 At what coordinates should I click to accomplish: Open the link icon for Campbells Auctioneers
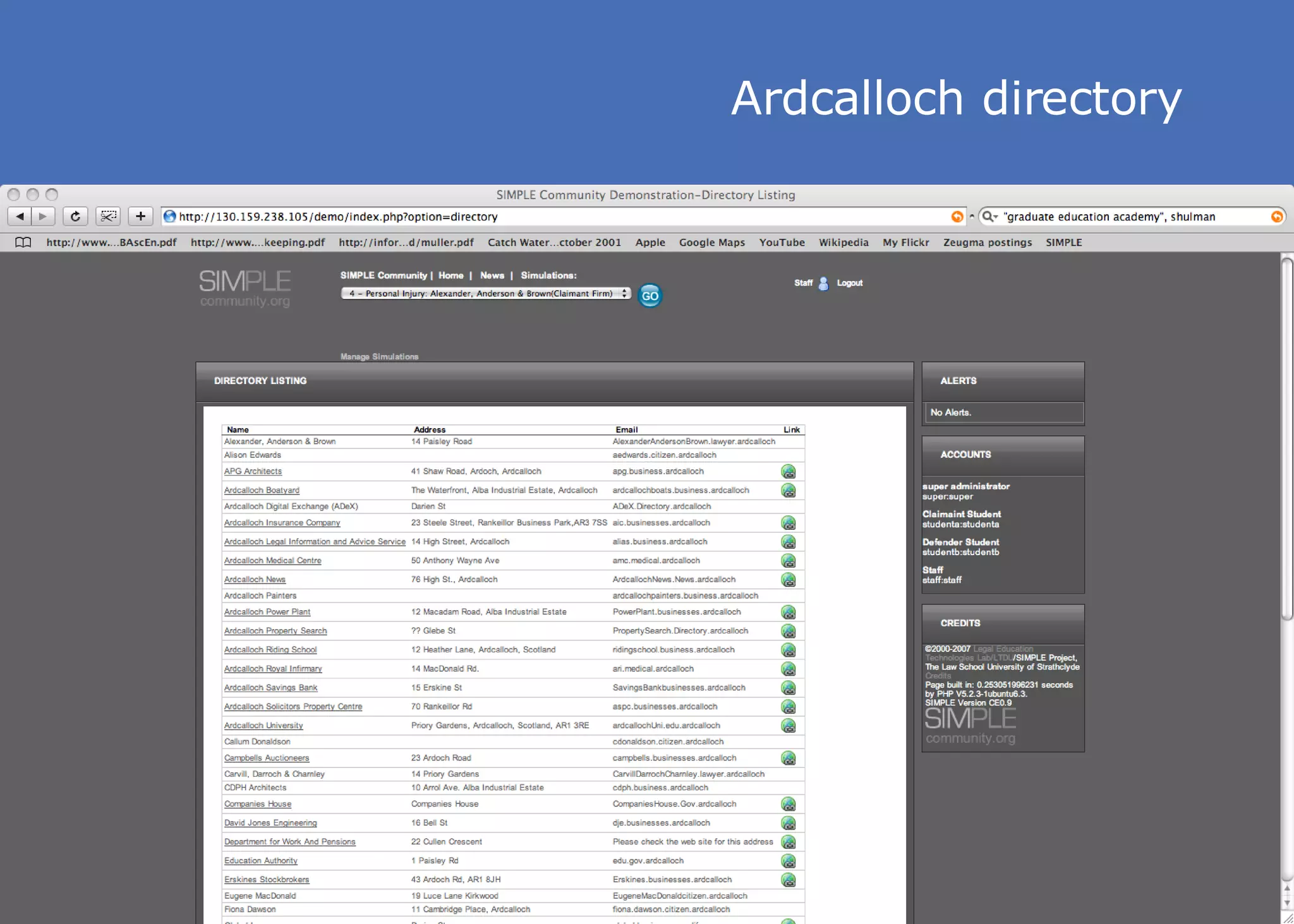click(788, 758)
